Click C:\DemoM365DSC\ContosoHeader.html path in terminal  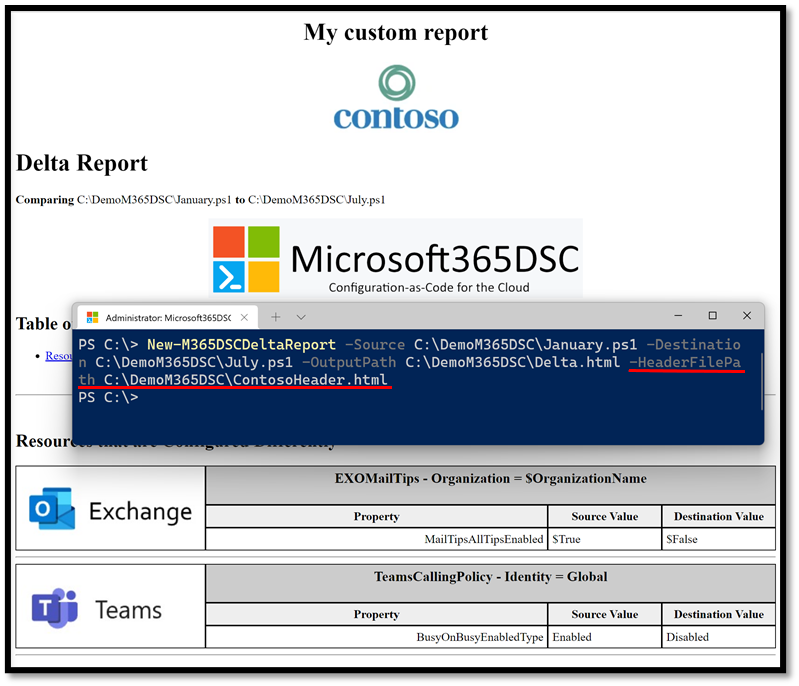[x=245, y=380]
